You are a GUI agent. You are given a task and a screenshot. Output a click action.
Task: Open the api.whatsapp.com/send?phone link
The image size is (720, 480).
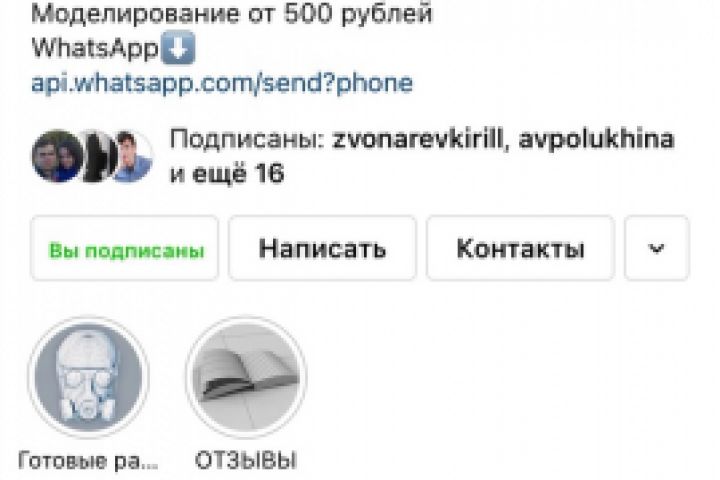coord(222,84)
